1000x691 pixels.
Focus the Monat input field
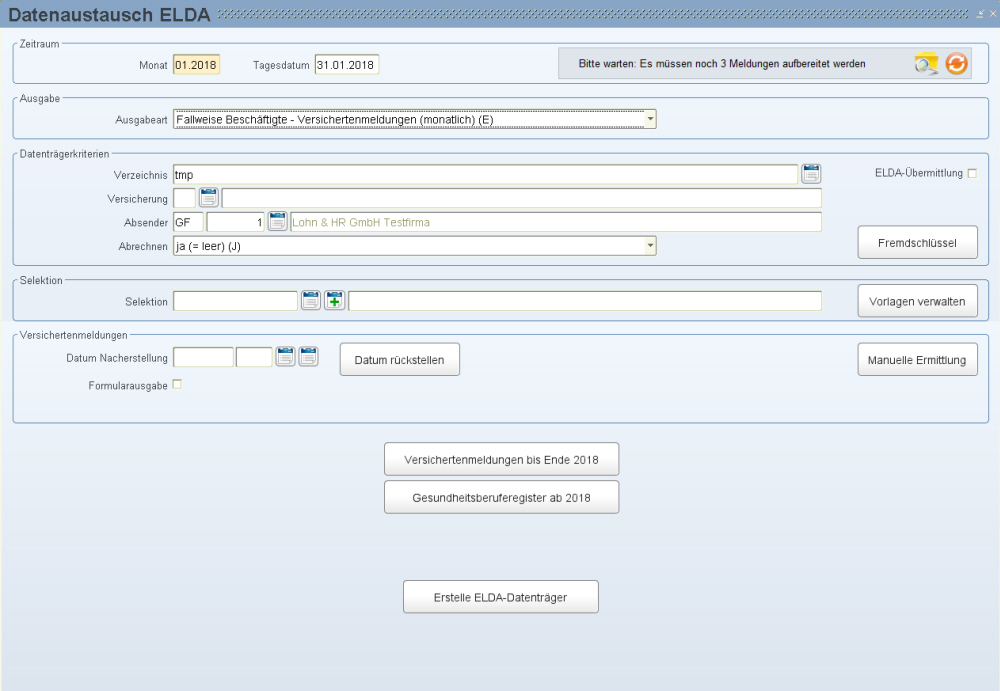point(196,64)
